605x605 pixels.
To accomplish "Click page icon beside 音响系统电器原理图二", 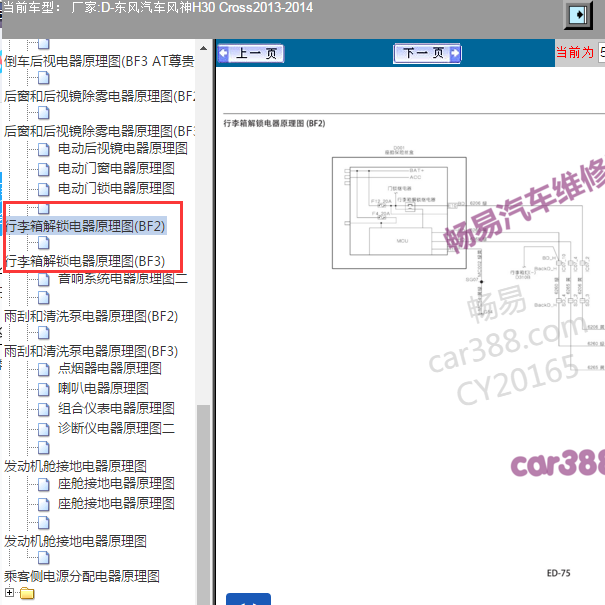I will tap(44, 279).
